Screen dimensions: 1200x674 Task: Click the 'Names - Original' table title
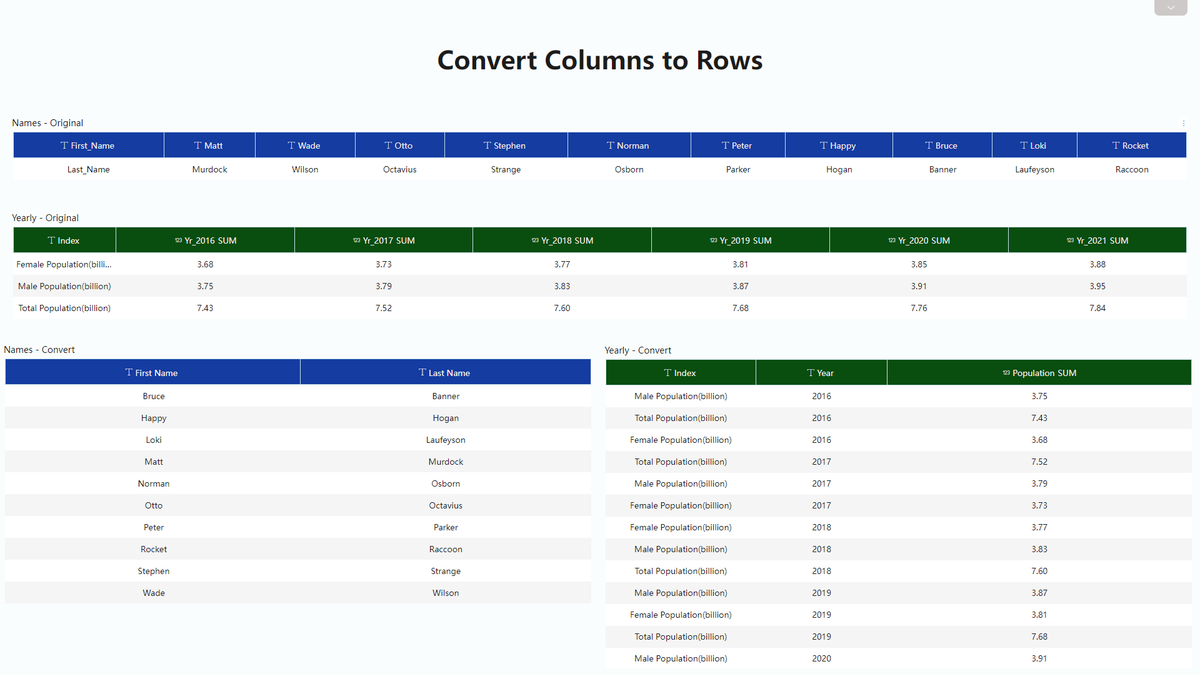pyautogui.click(x=48, y=123)
